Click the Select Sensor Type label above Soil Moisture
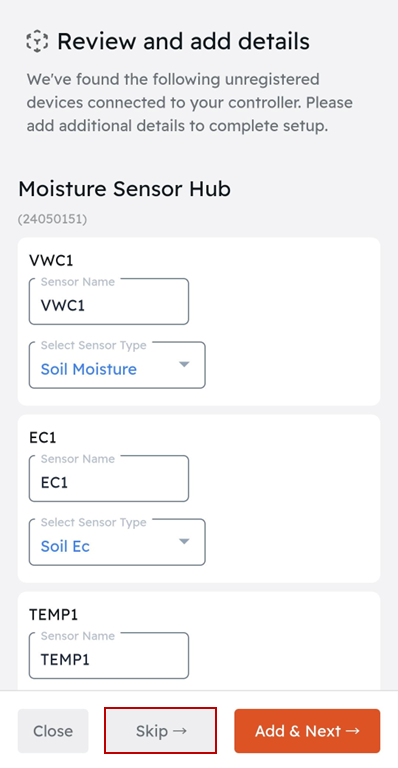The image size is (398, 768). (x=94, y=345)
